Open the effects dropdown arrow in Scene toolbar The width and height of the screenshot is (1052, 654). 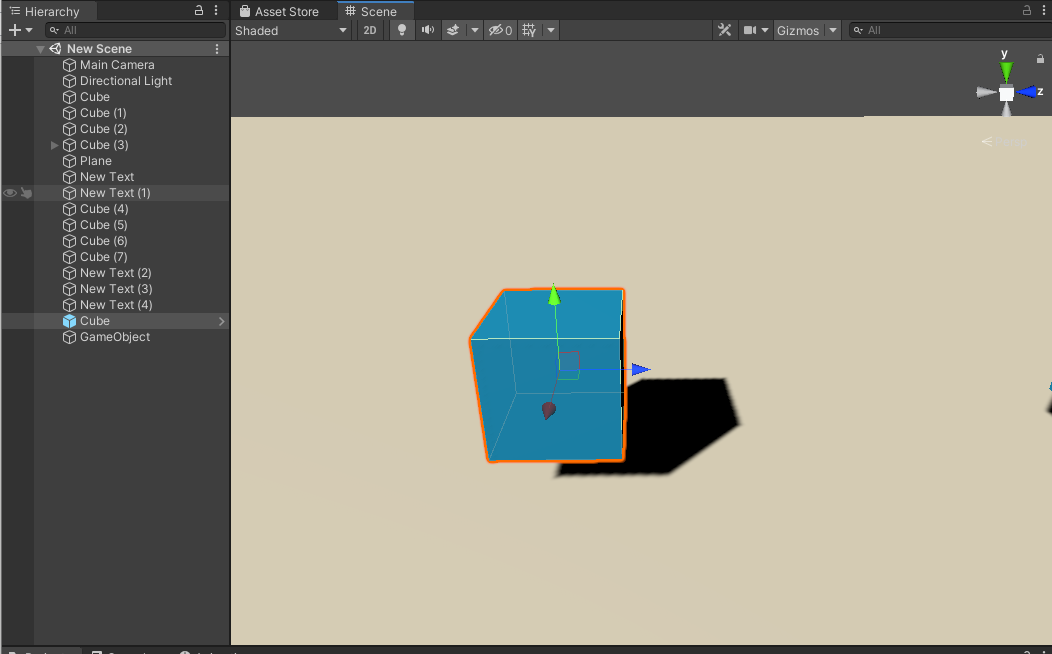[474, 30]
